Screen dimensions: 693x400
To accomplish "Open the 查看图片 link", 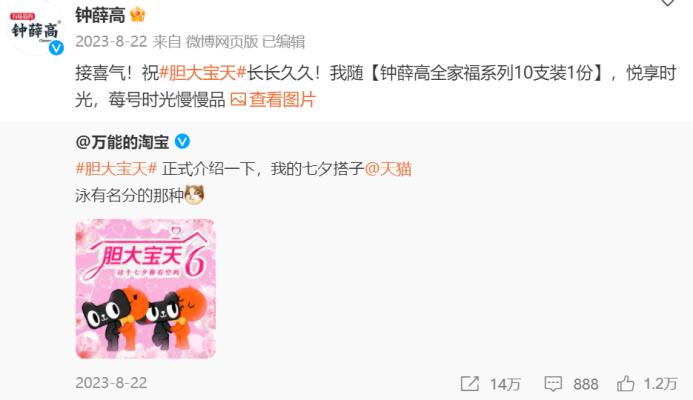I will point(282,99).
